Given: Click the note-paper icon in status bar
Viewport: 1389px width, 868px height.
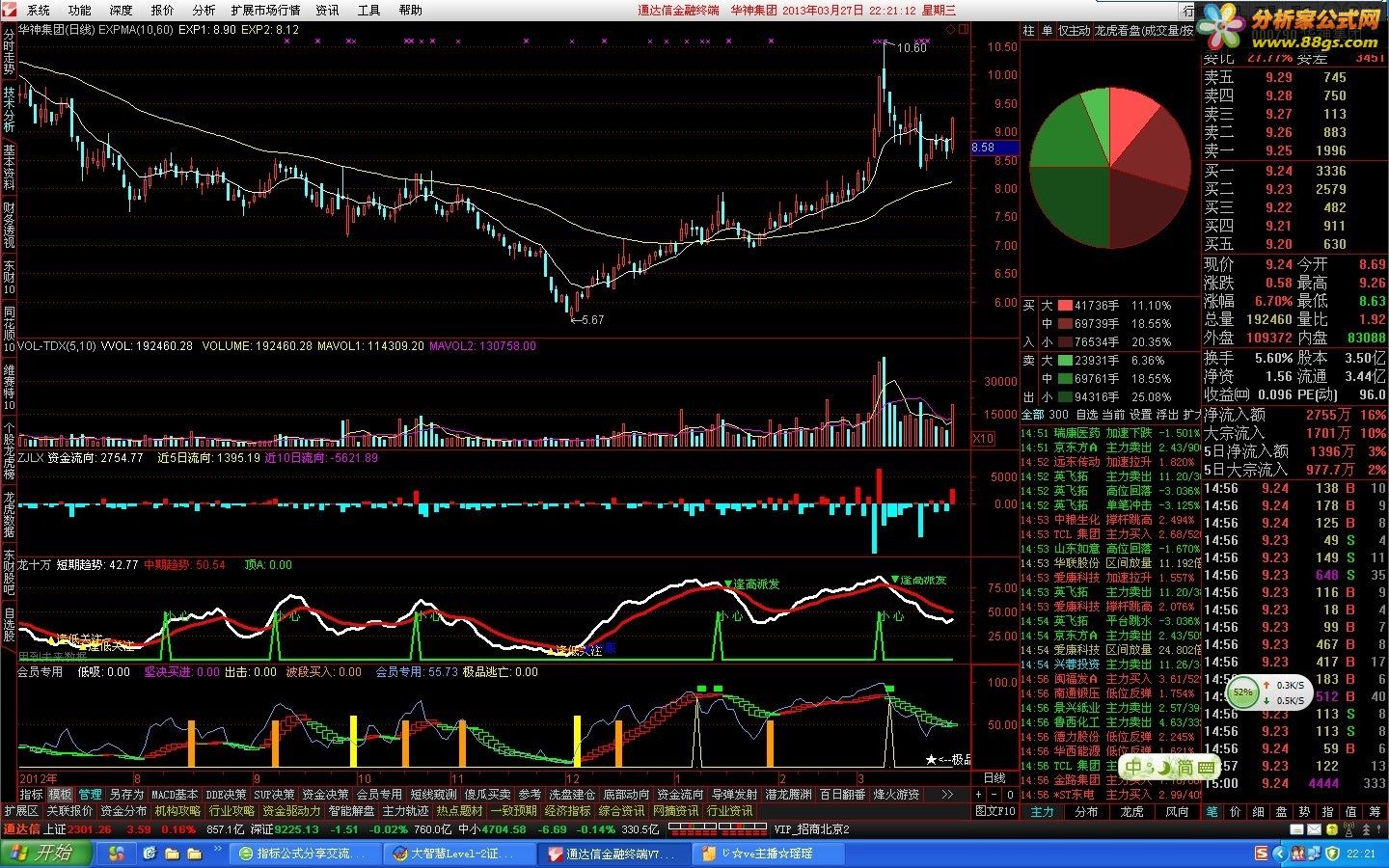Looking at the screenshot, I should tap(1296, 829).
